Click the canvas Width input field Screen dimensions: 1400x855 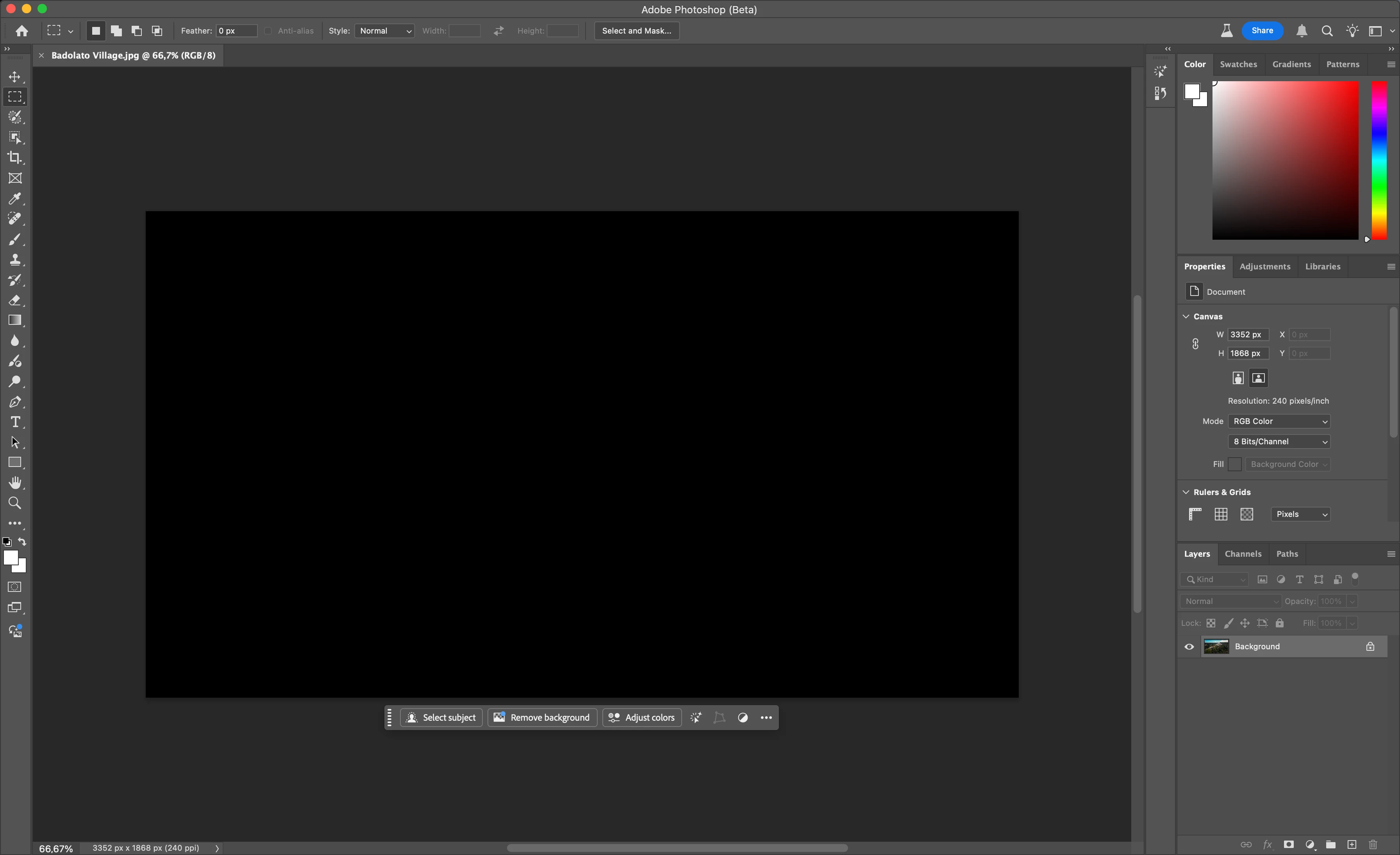pos(1248,335)
